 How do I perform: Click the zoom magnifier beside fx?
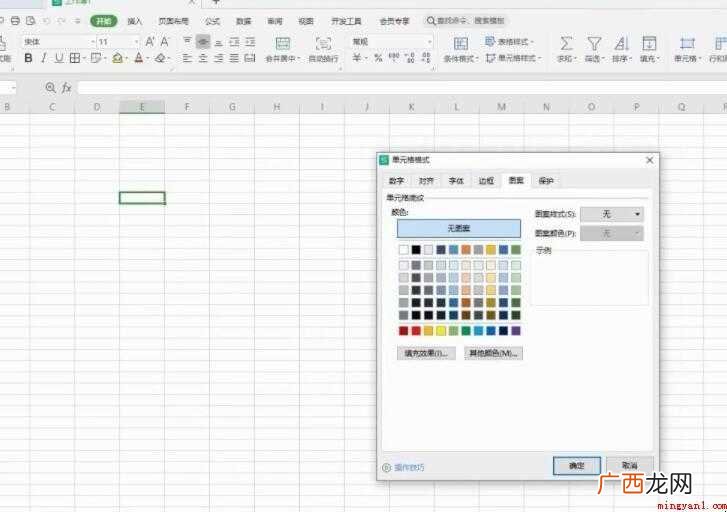(51, 87)
